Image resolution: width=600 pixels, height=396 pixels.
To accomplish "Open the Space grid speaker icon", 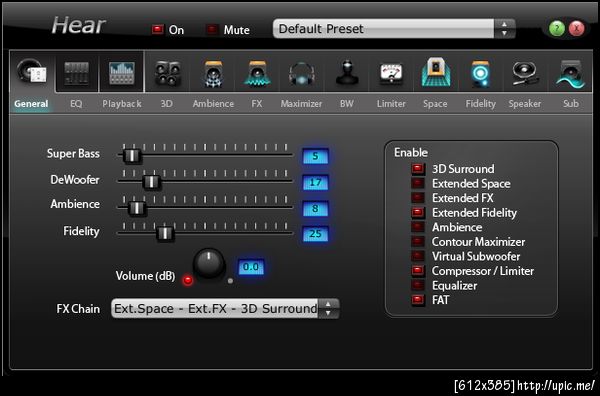I will coord(435,72).
